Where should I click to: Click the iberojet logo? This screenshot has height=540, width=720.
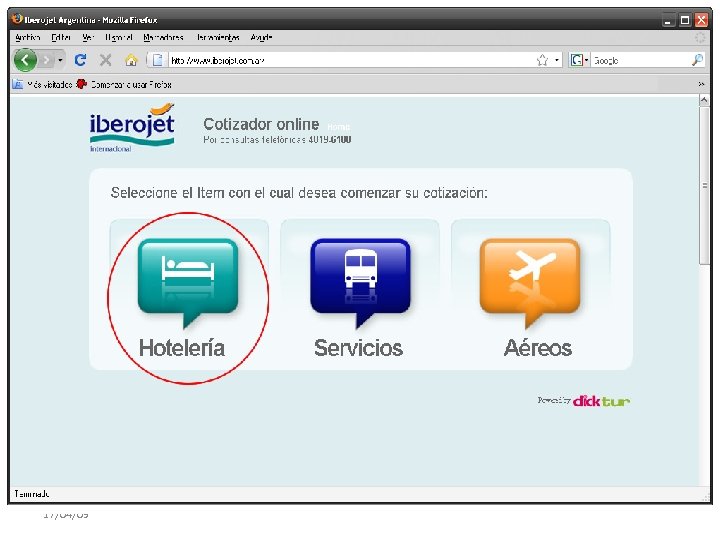(x=132, y=128)
